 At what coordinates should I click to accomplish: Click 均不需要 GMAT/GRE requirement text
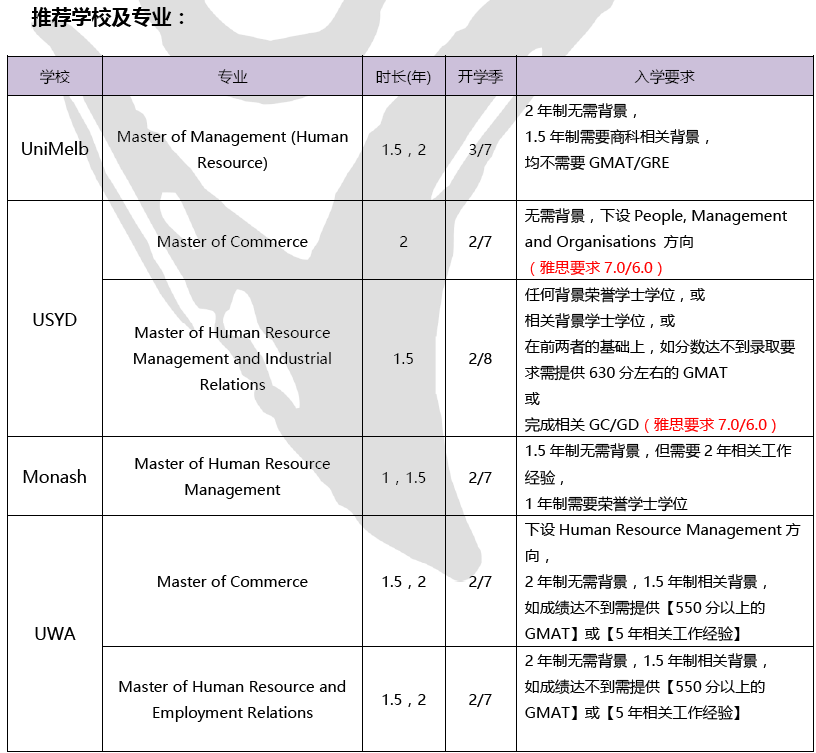click(x=597, y=163)
